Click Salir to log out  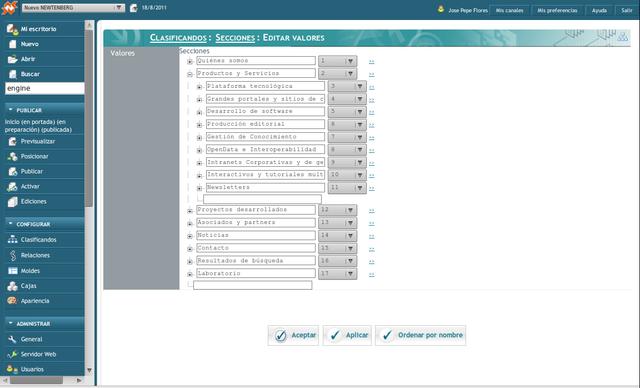[x=627, y=11]
